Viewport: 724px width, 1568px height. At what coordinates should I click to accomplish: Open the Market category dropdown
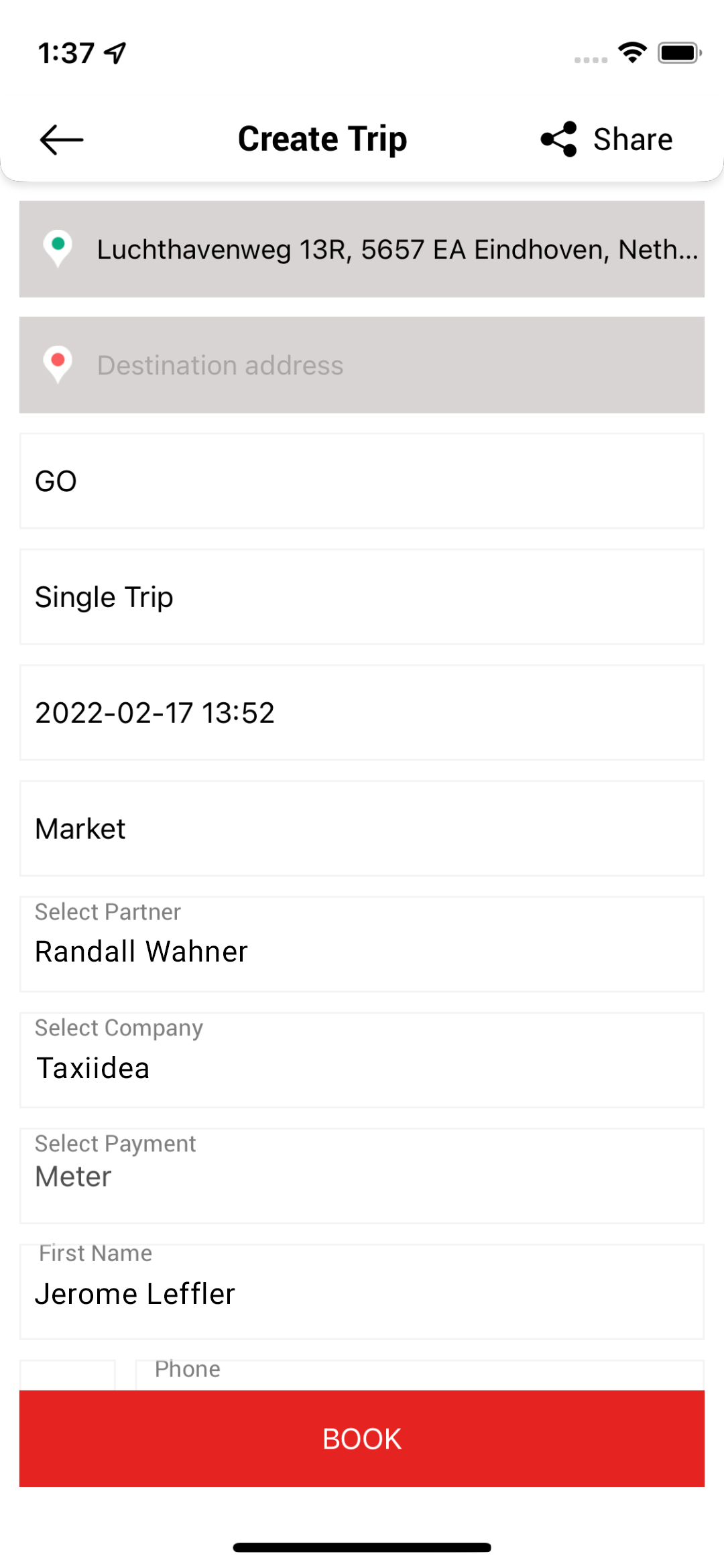362,829
